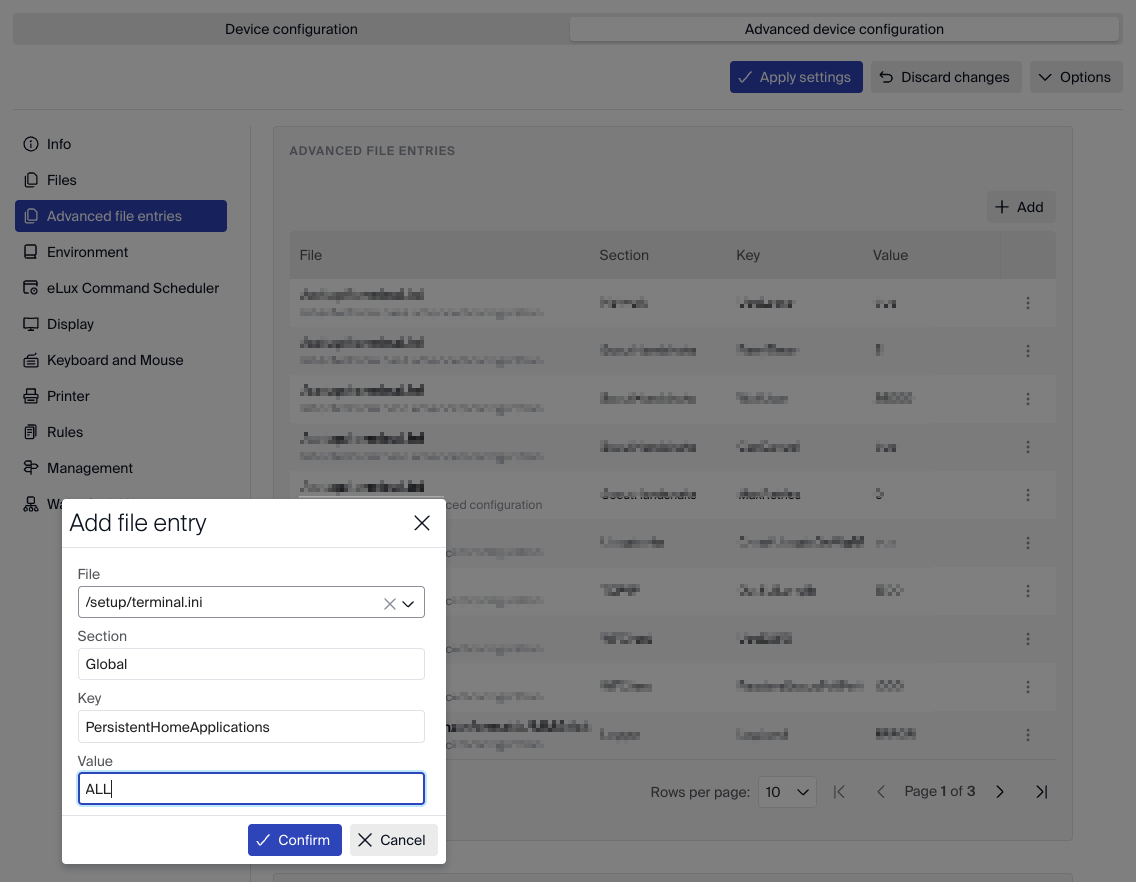Click the Section input field
1136x882 pixels.
(x=251, y=664)
